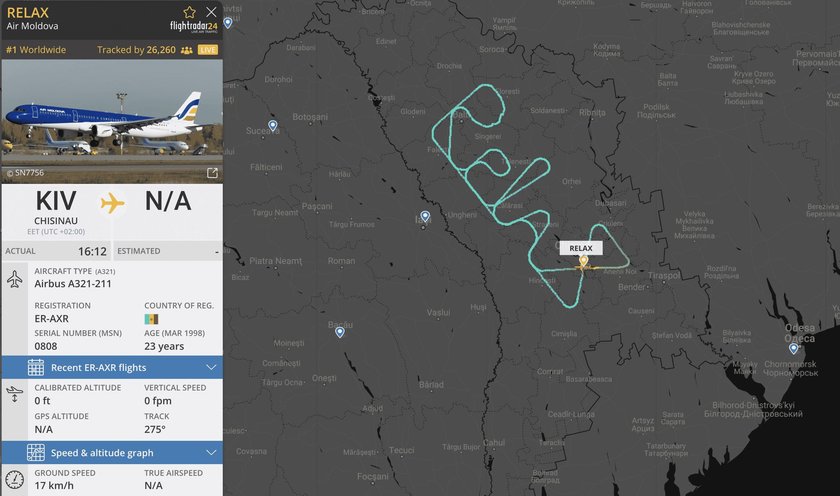The width and height of the screenshot is (840, 496).
Task: Click the yellow plane between KIV and N/A
Action: (112, 202)
